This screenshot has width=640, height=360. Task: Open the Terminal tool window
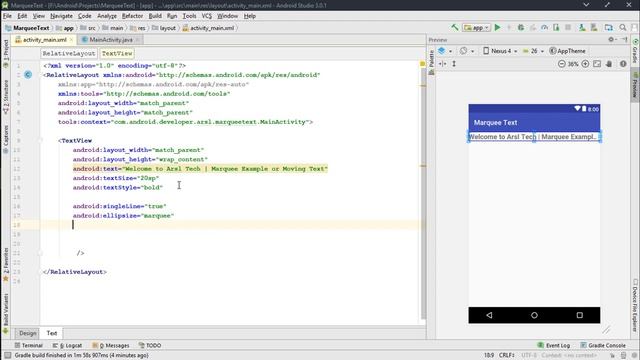[29, 345]
